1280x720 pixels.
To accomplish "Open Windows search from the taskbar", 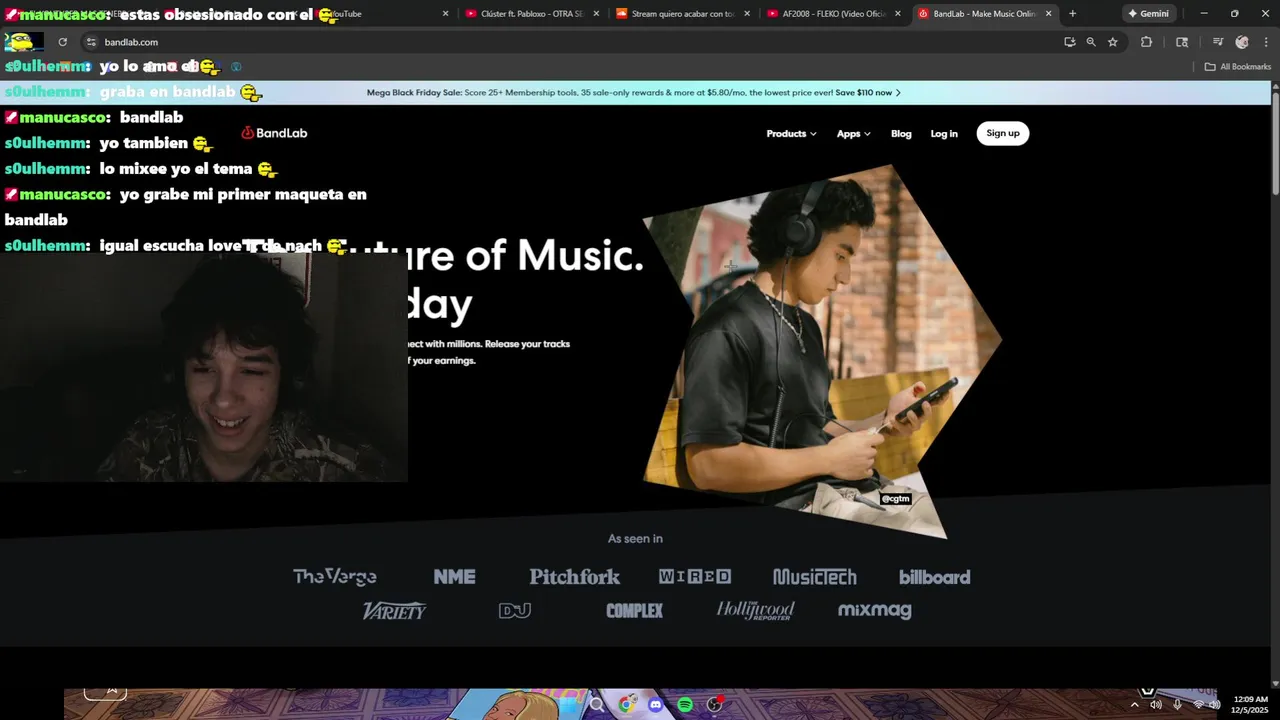I will pos(597,705).
